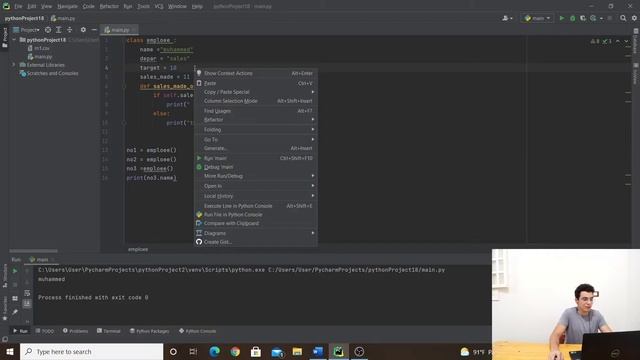Expand the Local History submenu
The height and width of the screenshot is (360, 640).
(256, 196)
